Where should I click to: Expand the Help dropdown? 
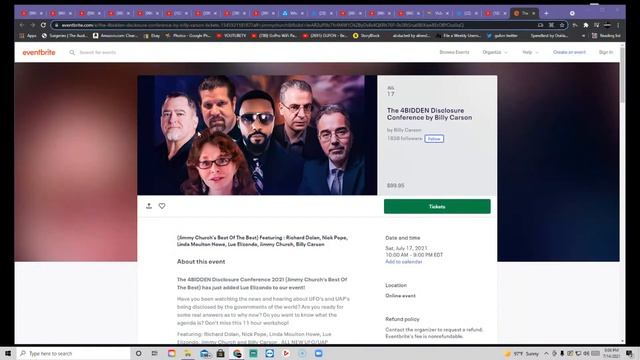(530, 52)
